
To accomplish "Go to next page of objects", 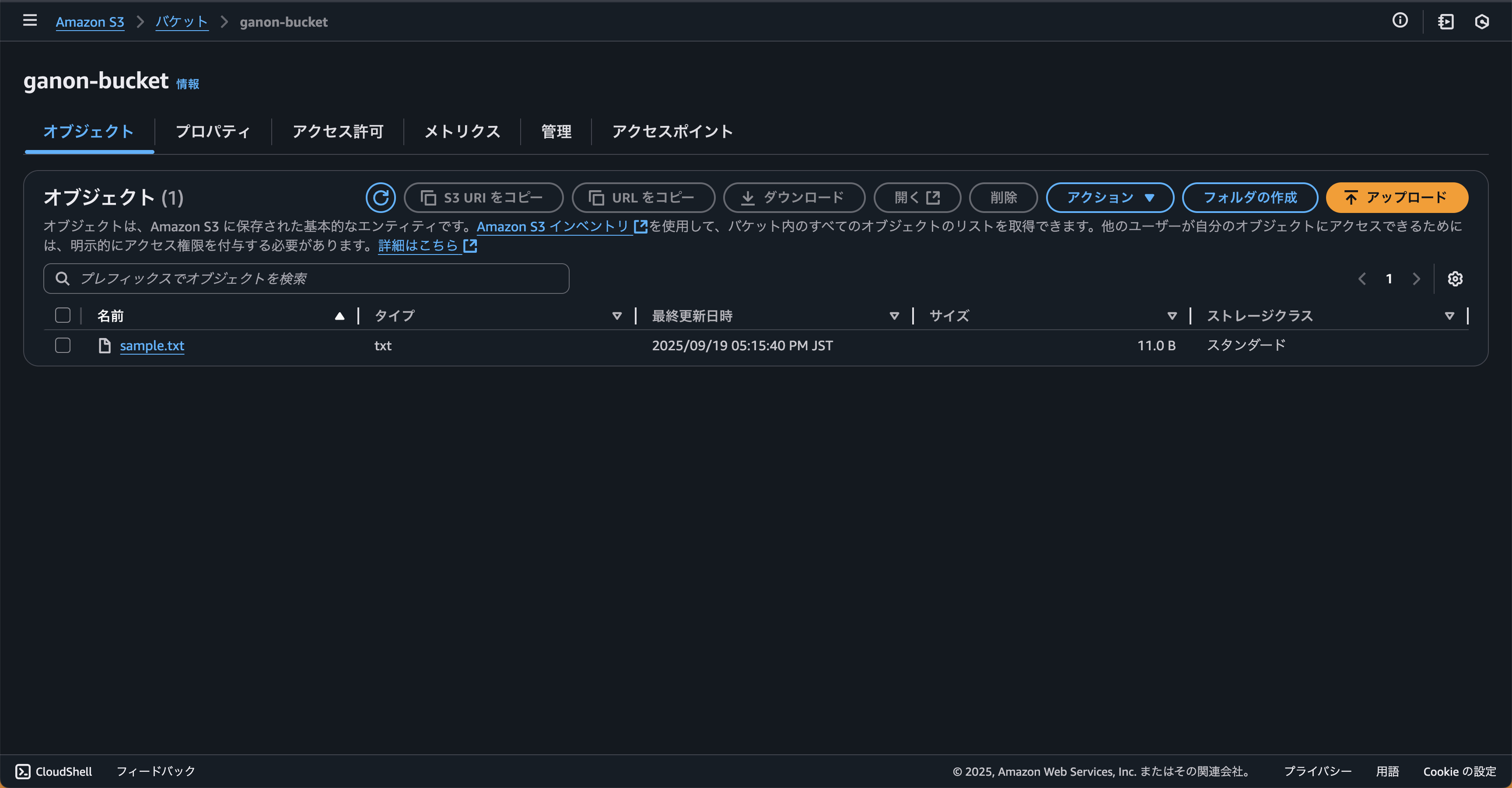I will point(1416,279).
